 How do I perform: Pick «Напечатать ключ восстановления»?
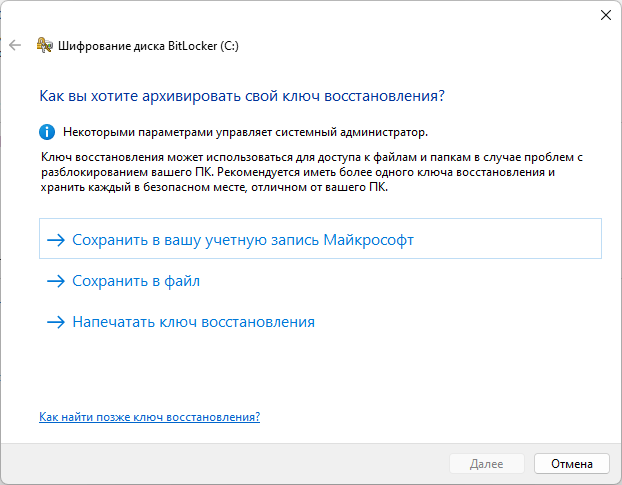point(193,322)
